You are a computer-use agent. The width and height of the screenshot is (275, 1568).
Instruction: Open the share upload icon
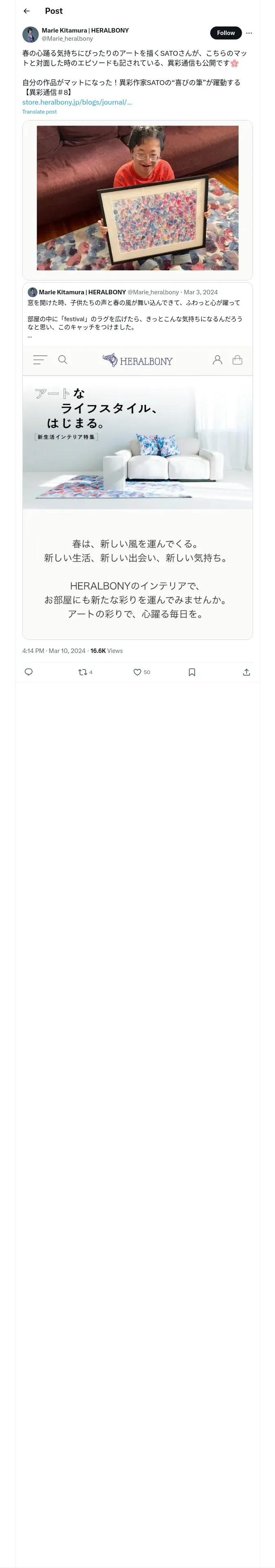click(246, 672)
